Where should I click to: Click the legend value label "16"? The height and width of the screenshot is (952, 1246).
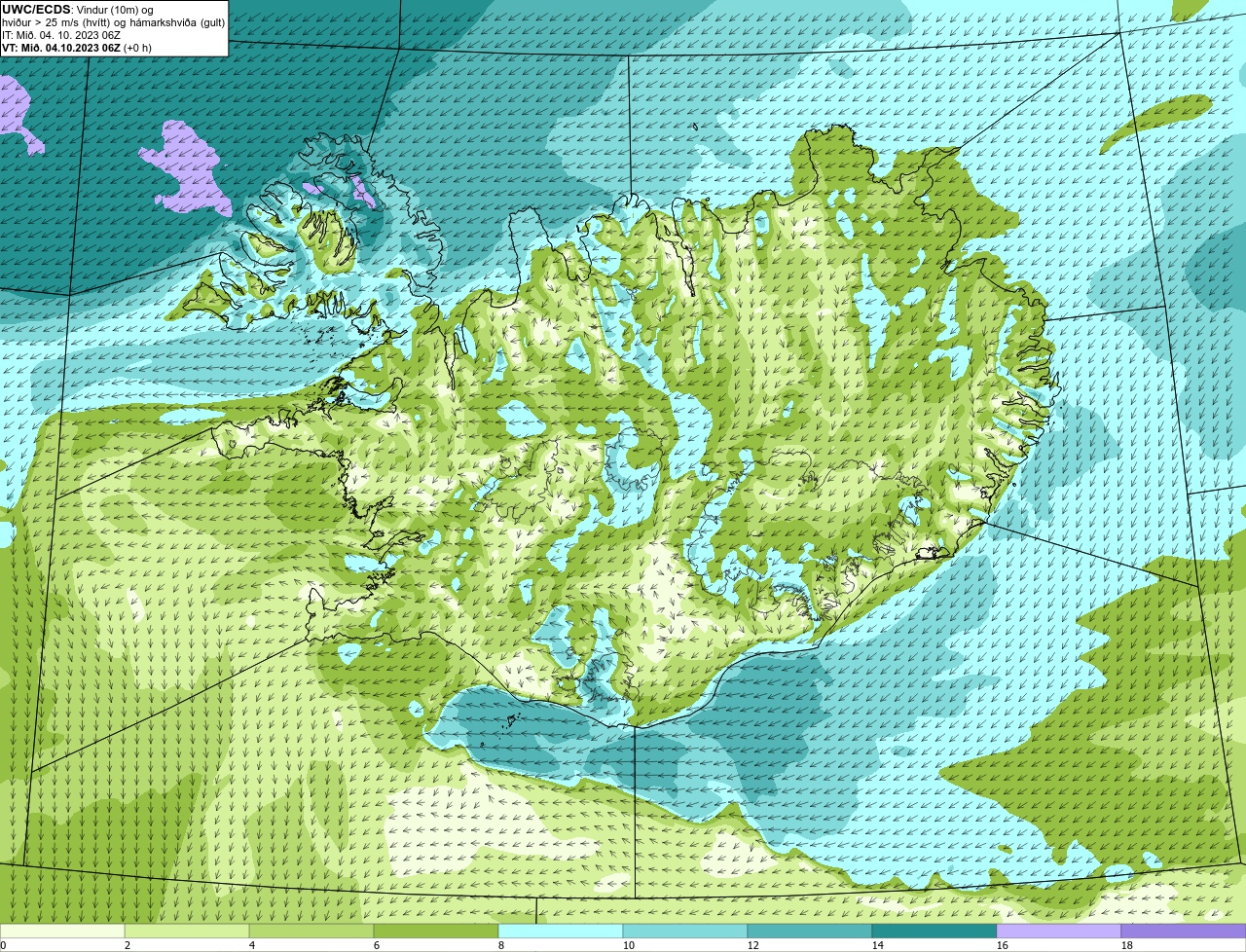[1003, 945]
